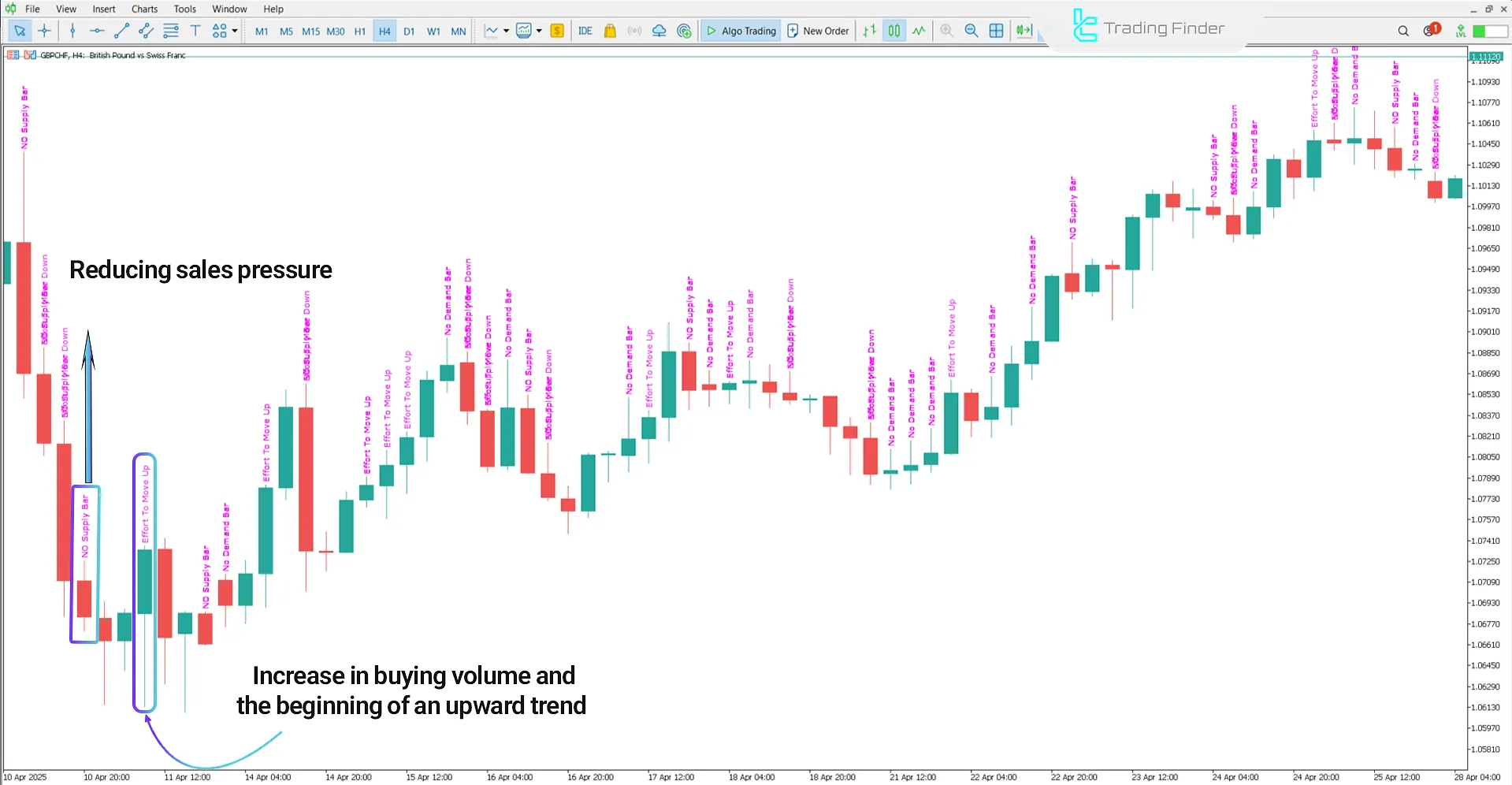Activate the Trendline drawing tool
1512x785 pixels.
coord(121,31)
